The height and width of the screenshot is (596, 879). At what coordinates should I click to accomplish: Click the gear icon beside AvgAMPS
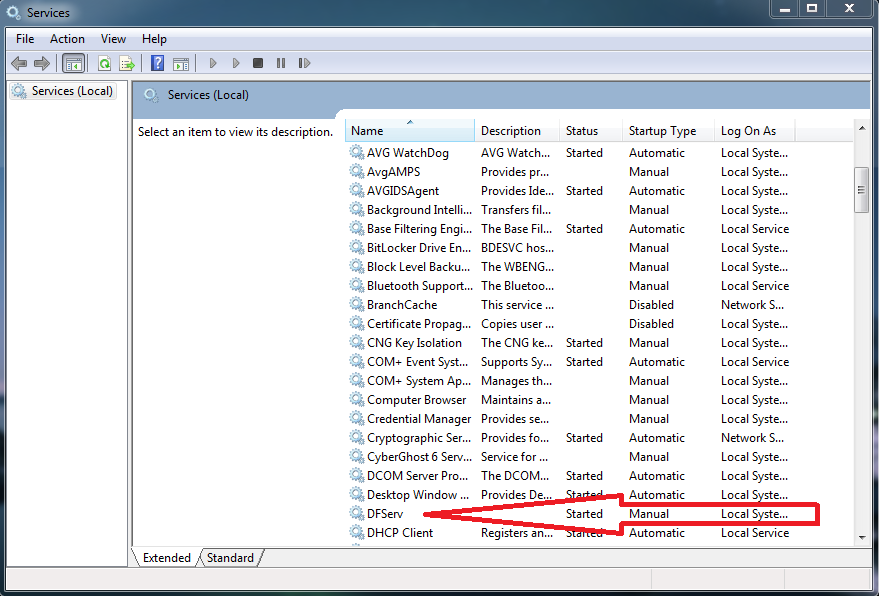click(357, 171)
